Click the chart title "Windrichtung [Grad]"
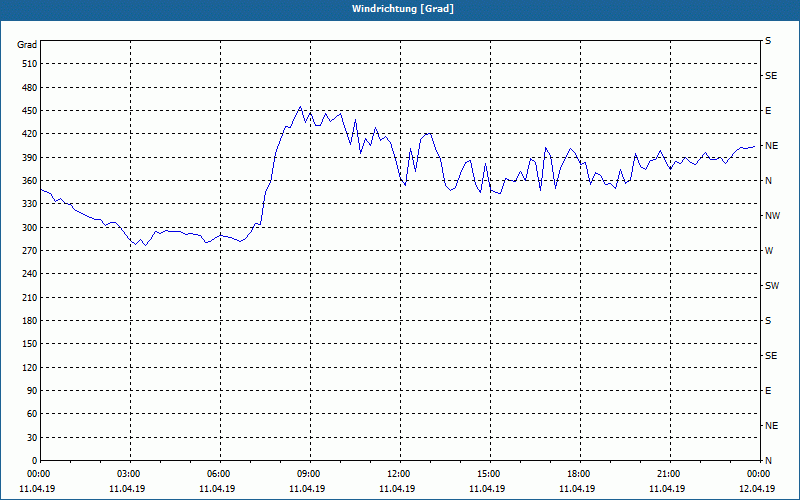Image resolution: width=800 pixels, height=500 pixels. pos(403,9)
